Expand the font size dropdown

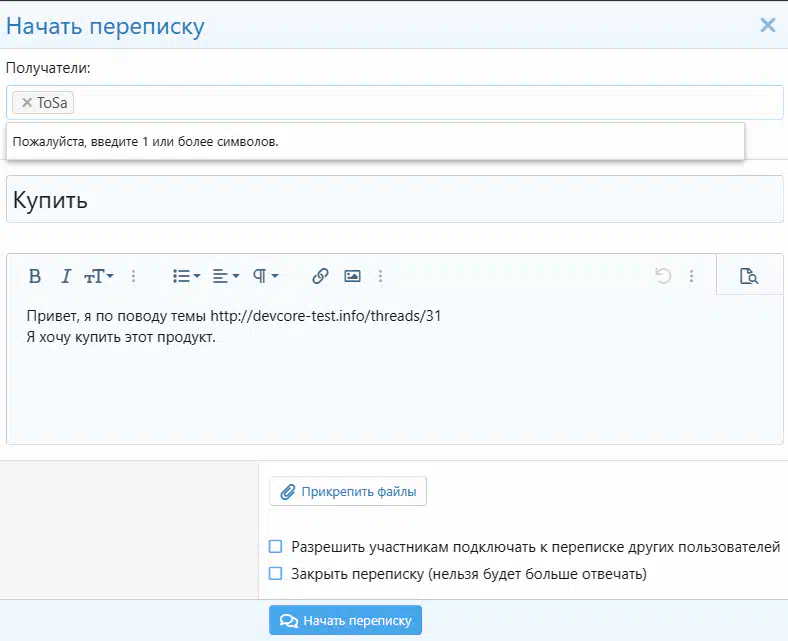pos(99,276)
